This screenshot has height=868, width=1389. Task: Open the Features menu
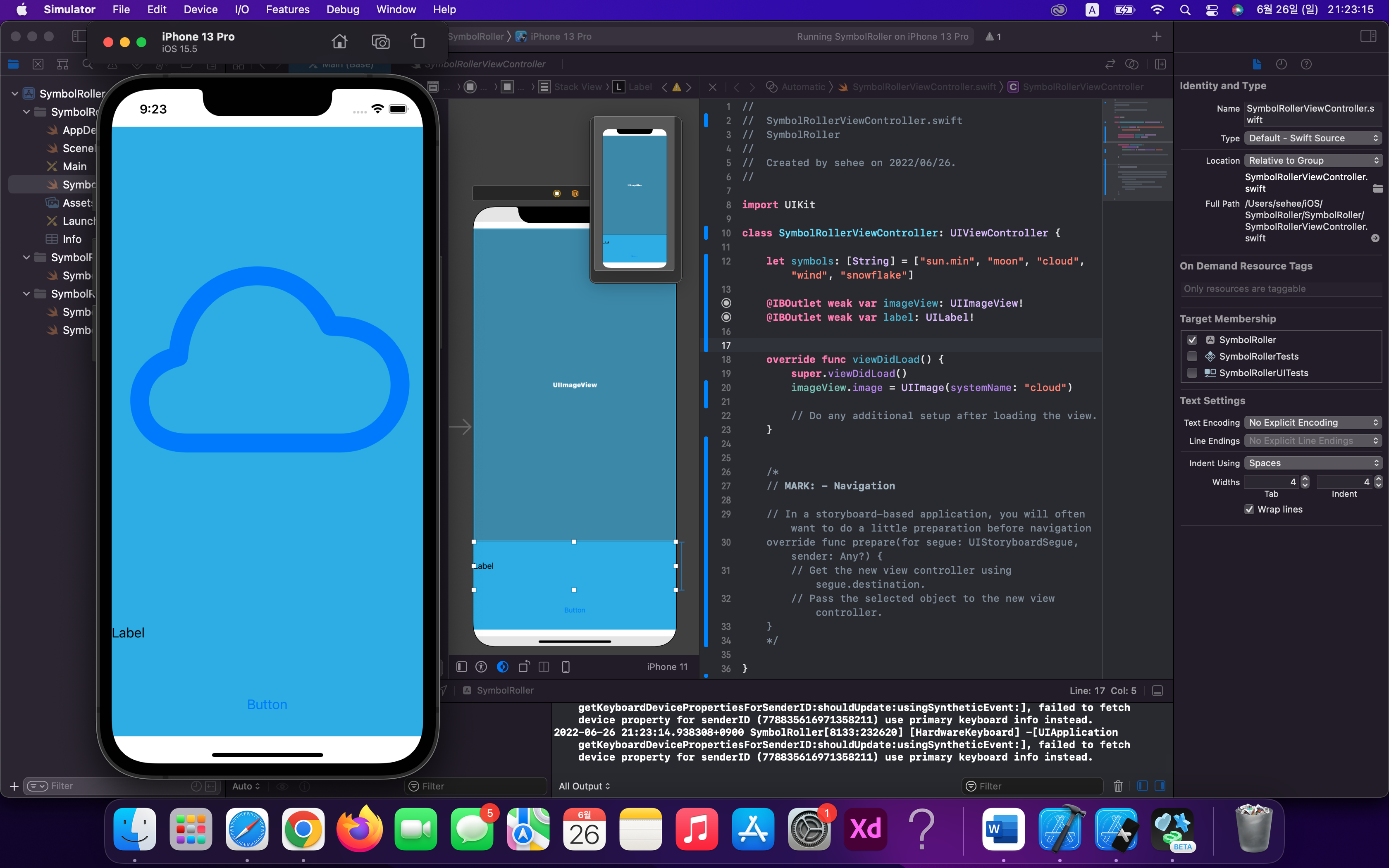coord(288,10)
